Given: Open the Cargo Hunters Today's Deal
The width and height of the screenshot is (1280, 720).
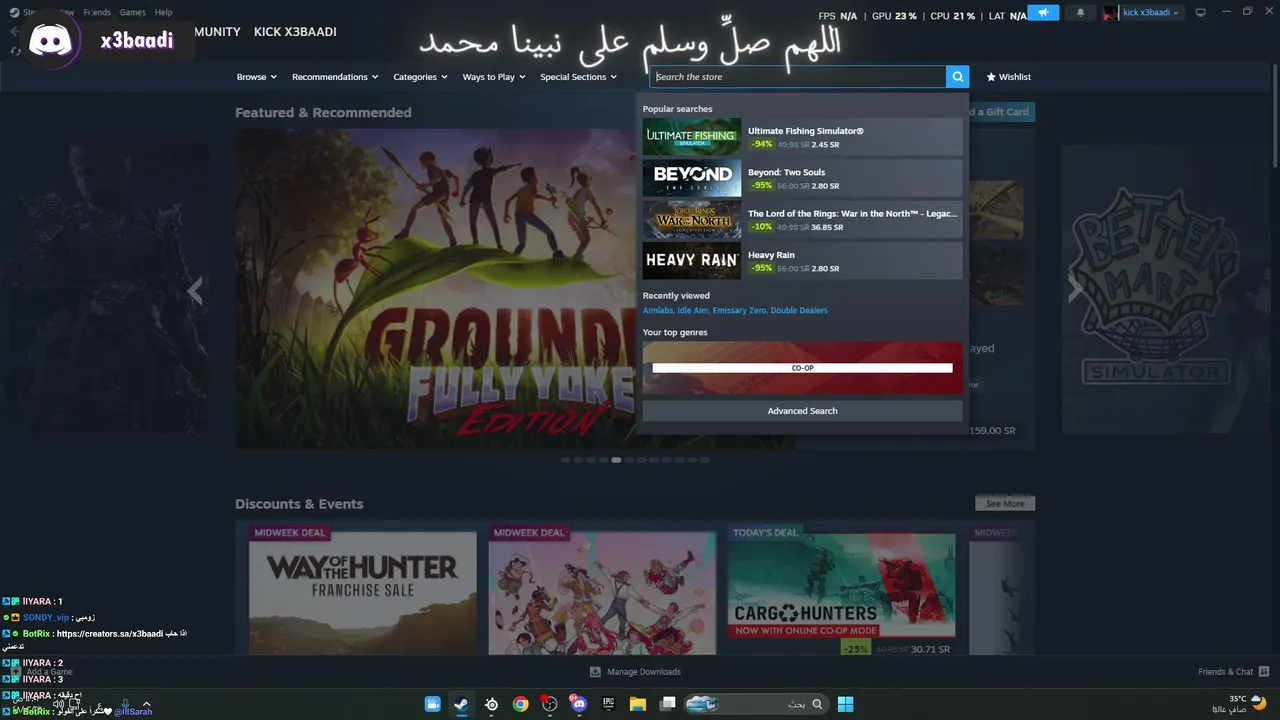Looking at the screenshot, I should 841,590.
